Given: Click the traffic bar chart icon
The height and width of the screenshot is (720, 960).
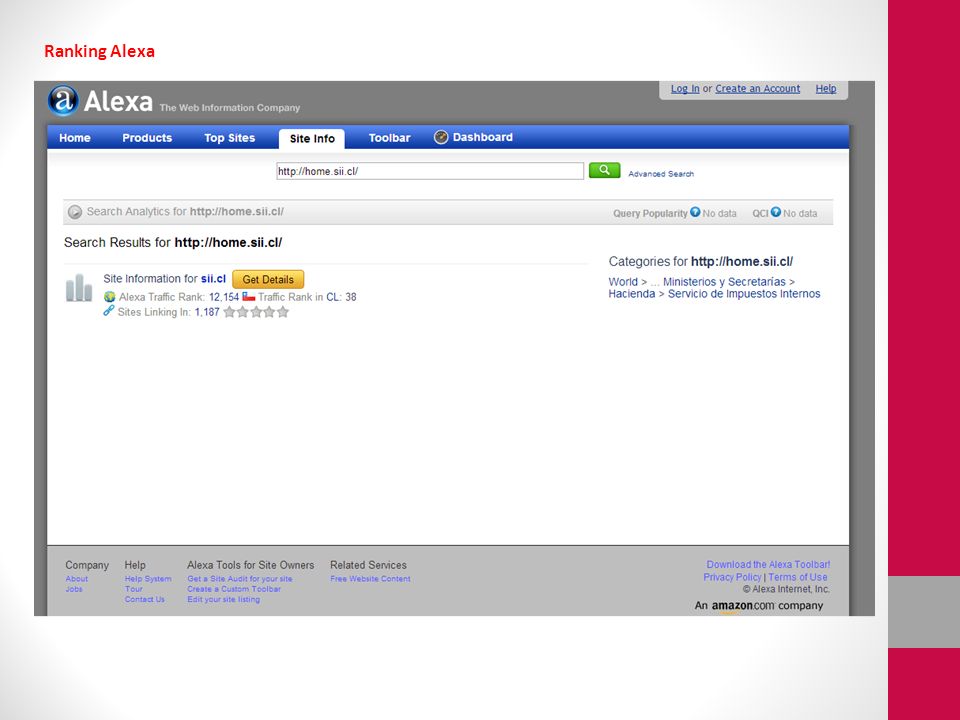Looking at the screenshot, I should pos(79,287).
